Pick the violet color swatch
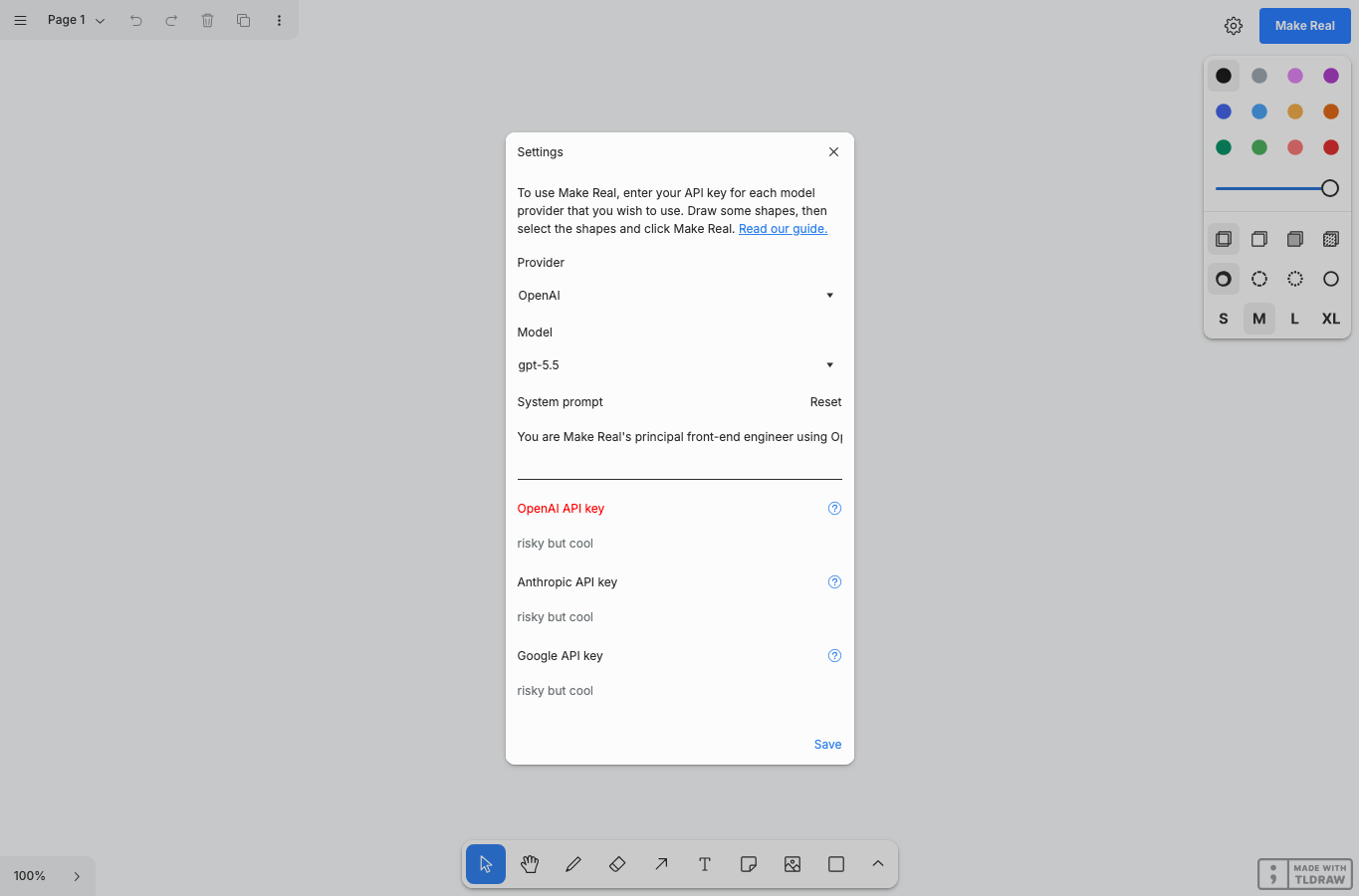 [x=1331, y=76]
